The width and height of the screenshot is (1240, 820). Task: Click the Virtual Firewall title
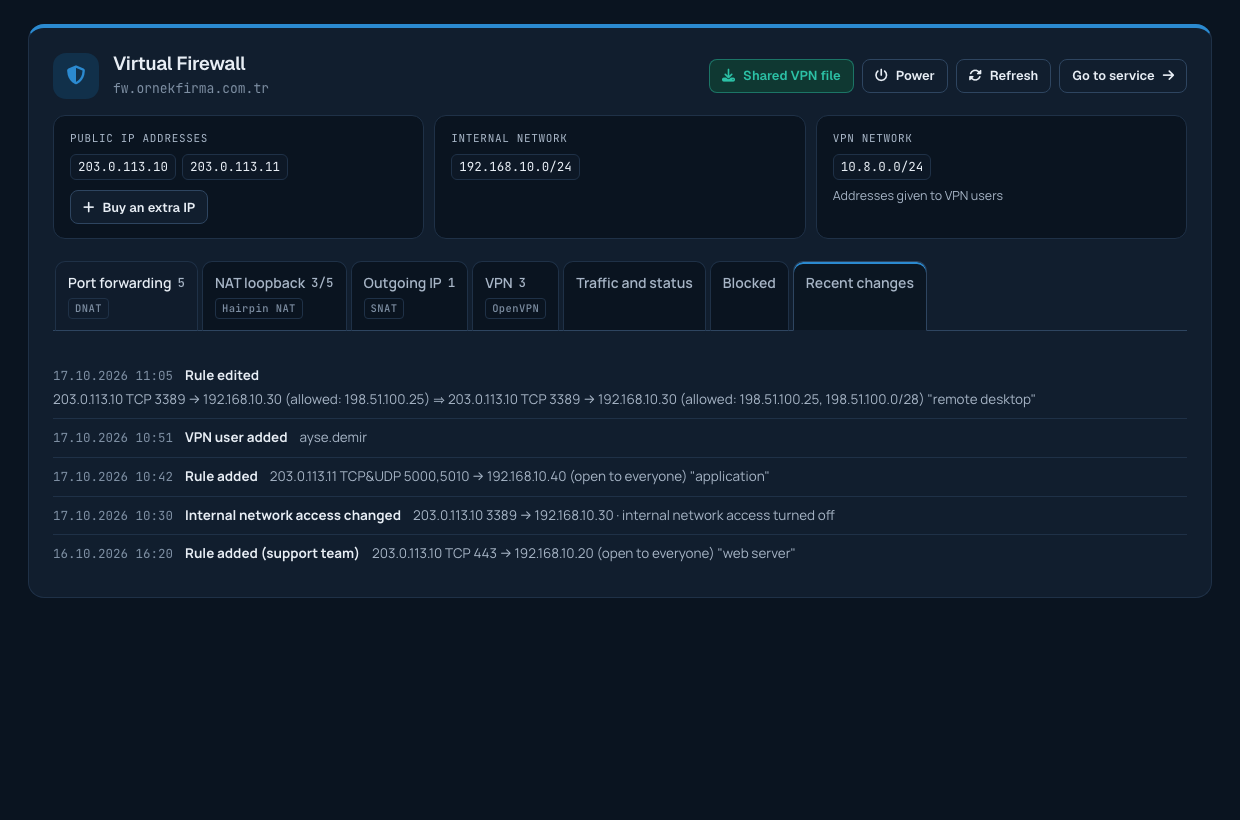tap(179, 63)
